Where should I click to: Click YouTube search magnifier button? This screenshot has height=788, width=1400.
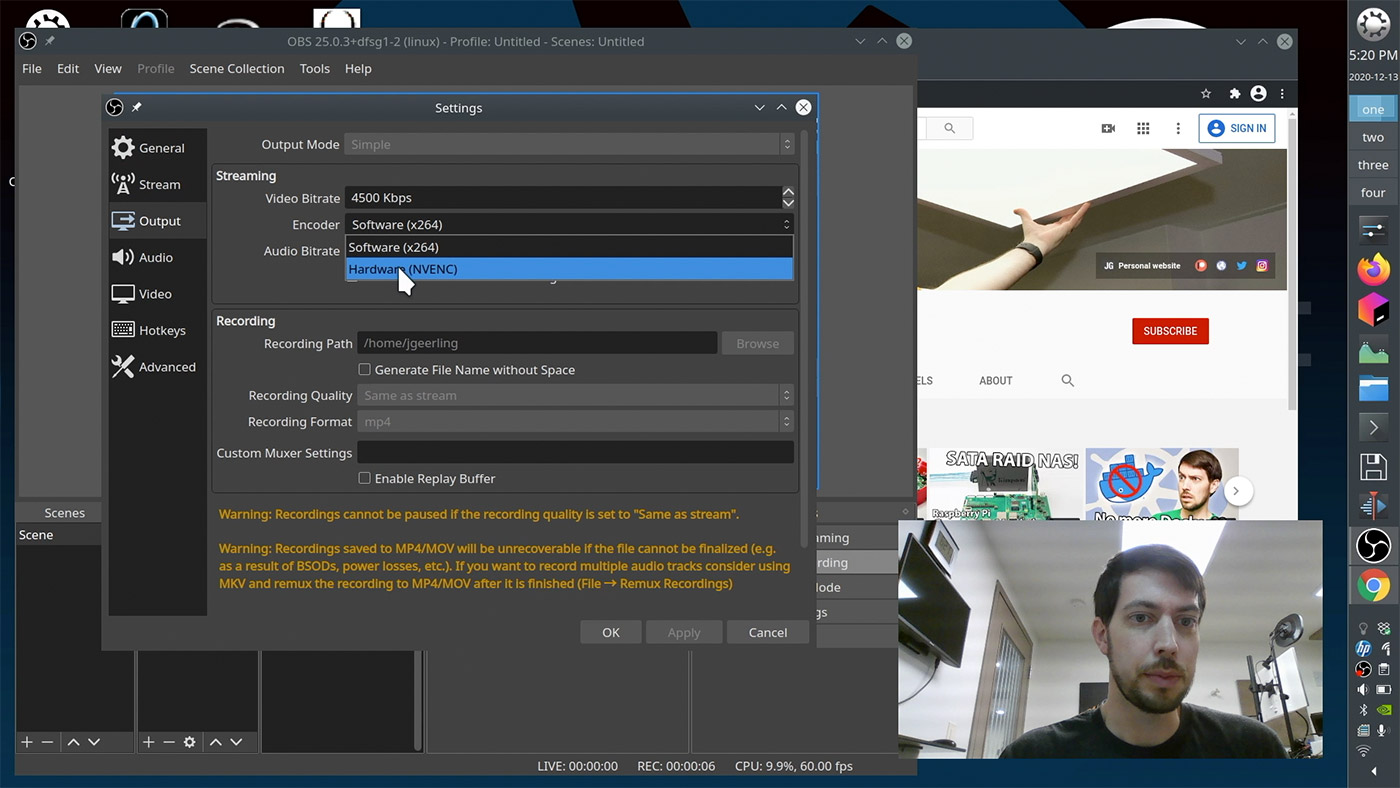(949, 128)
